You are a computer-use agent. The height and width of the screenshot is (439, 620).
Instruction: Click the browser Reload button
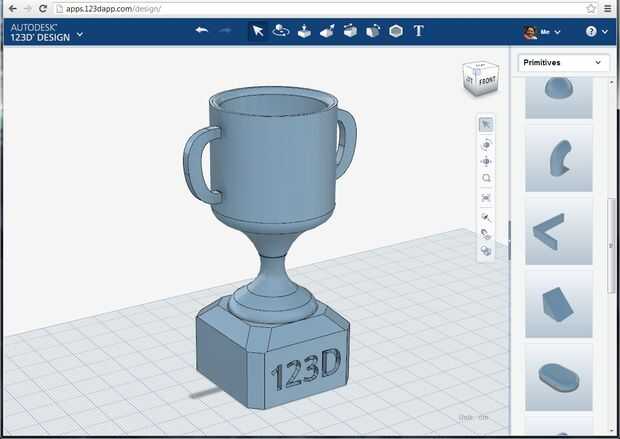click(43, 8)
